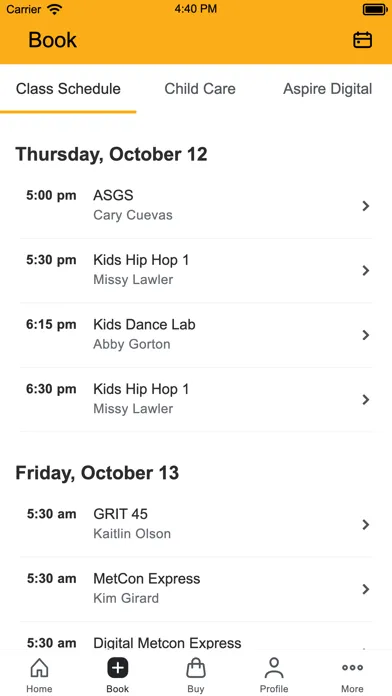Image resolution: width=392 pixels, height=696 pixels.
Task: Open the calendar date picker icon
Action: click(x=362, y=40)
